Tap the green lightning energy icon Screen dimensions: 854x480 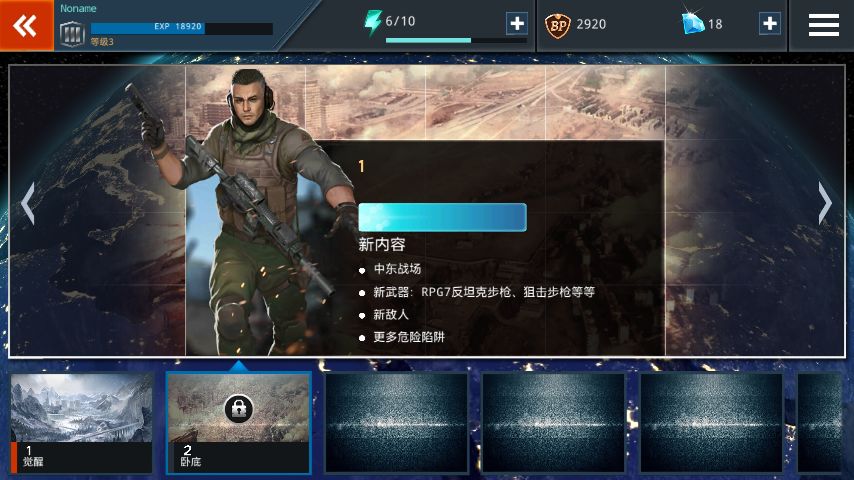click(x=373, y=22)
